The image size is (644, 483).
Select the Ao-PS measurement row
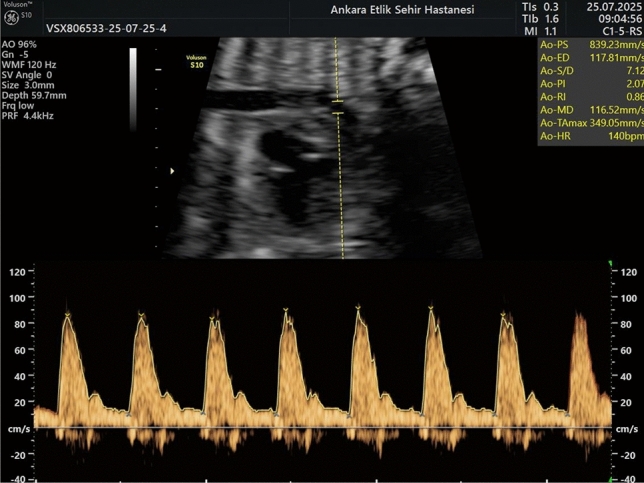pyautogui.click(x=591, y=45)
